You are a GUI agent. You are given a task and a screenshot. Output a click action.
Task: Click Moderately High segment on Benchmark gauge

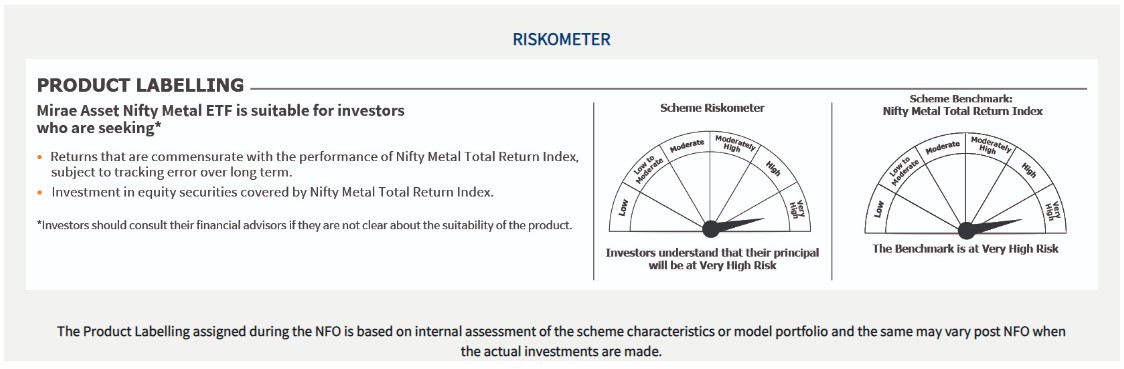click(989, 145)
